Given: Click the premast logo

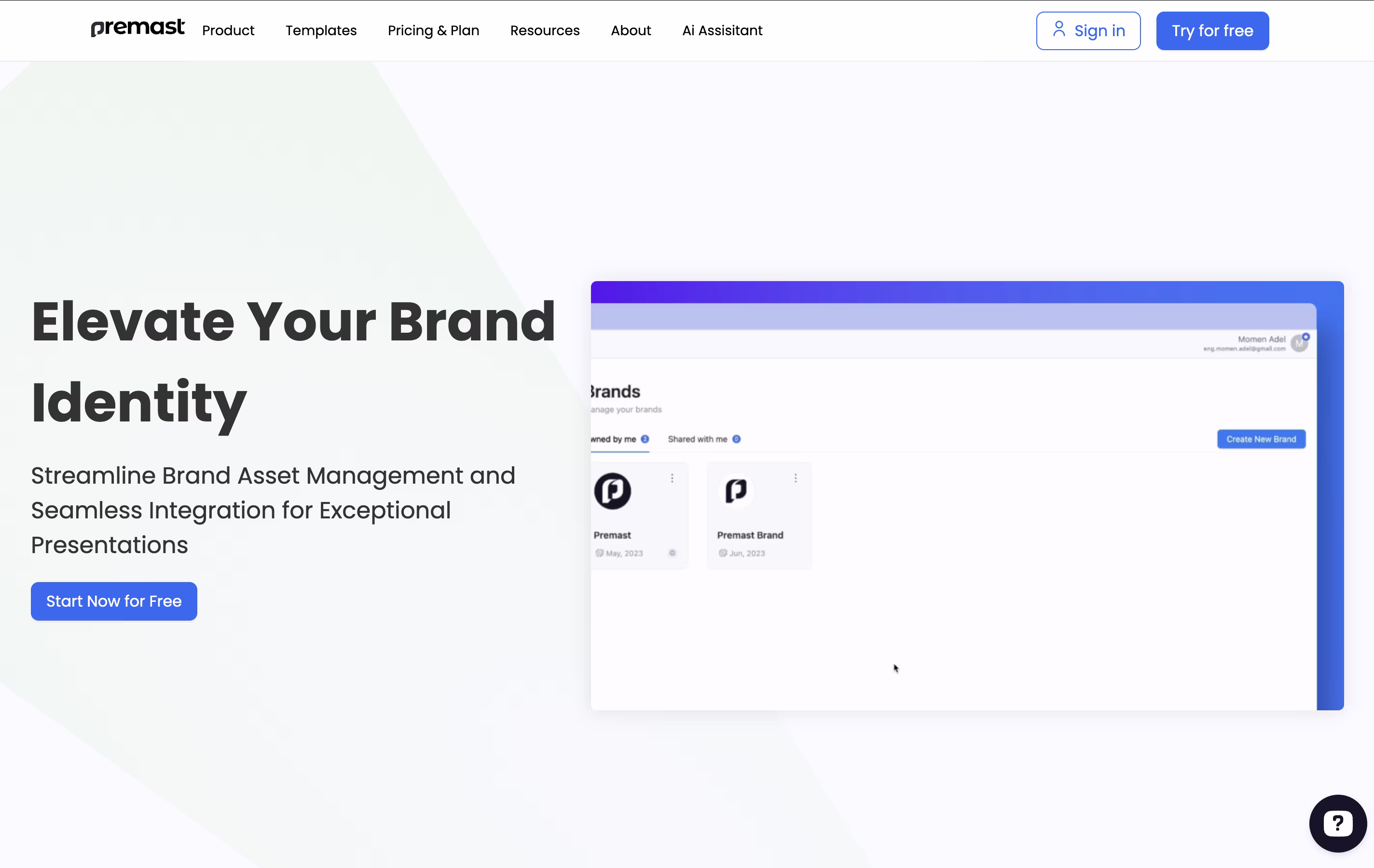Looking at the screenshot, I should pos(137,27).
